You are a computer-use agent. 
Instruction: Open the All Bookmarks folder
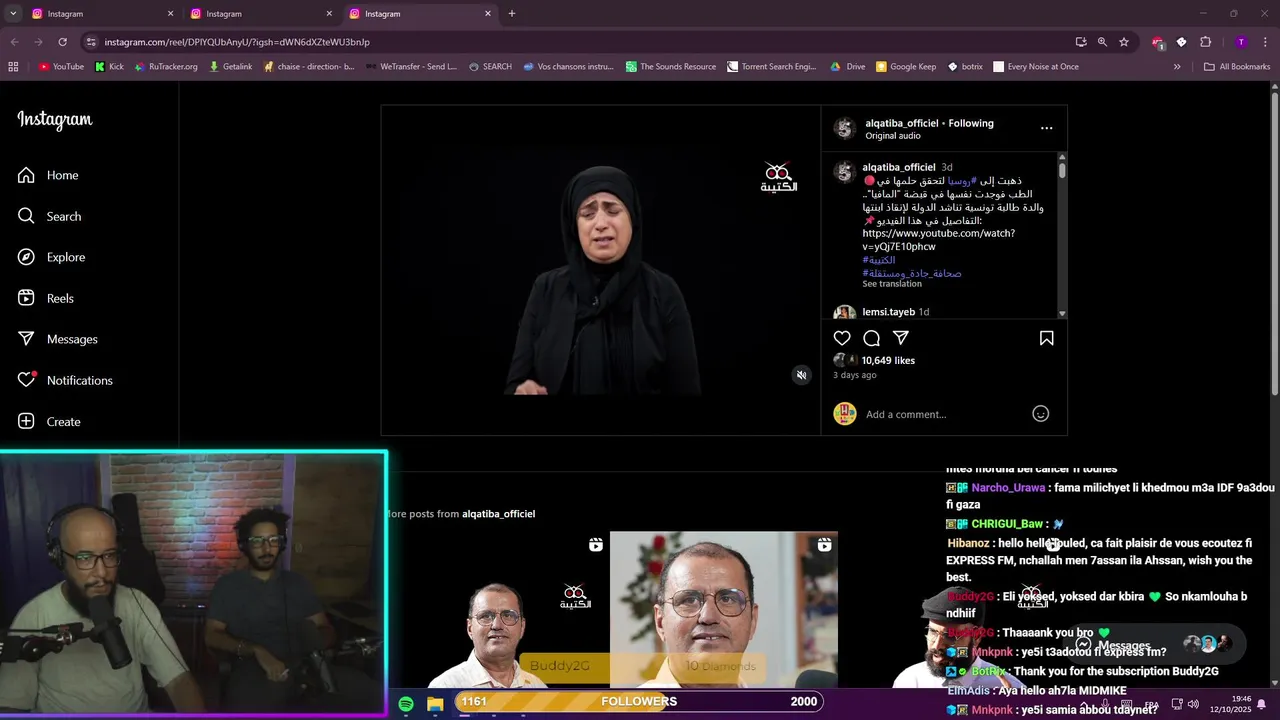1237,67
